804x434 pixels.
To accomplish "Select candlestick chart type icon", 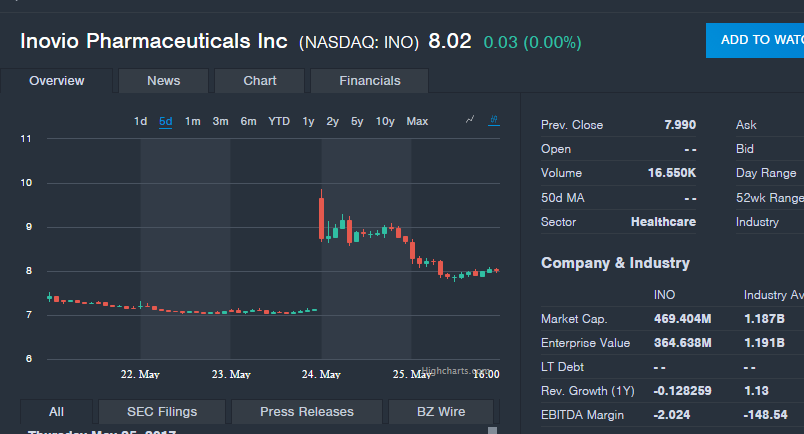I will [494, 120].
